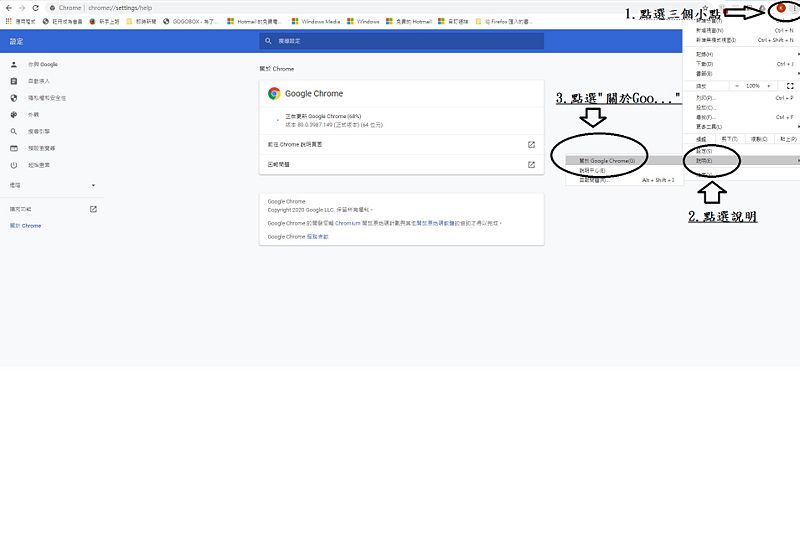Reload the page with the refresh icon

35,8
